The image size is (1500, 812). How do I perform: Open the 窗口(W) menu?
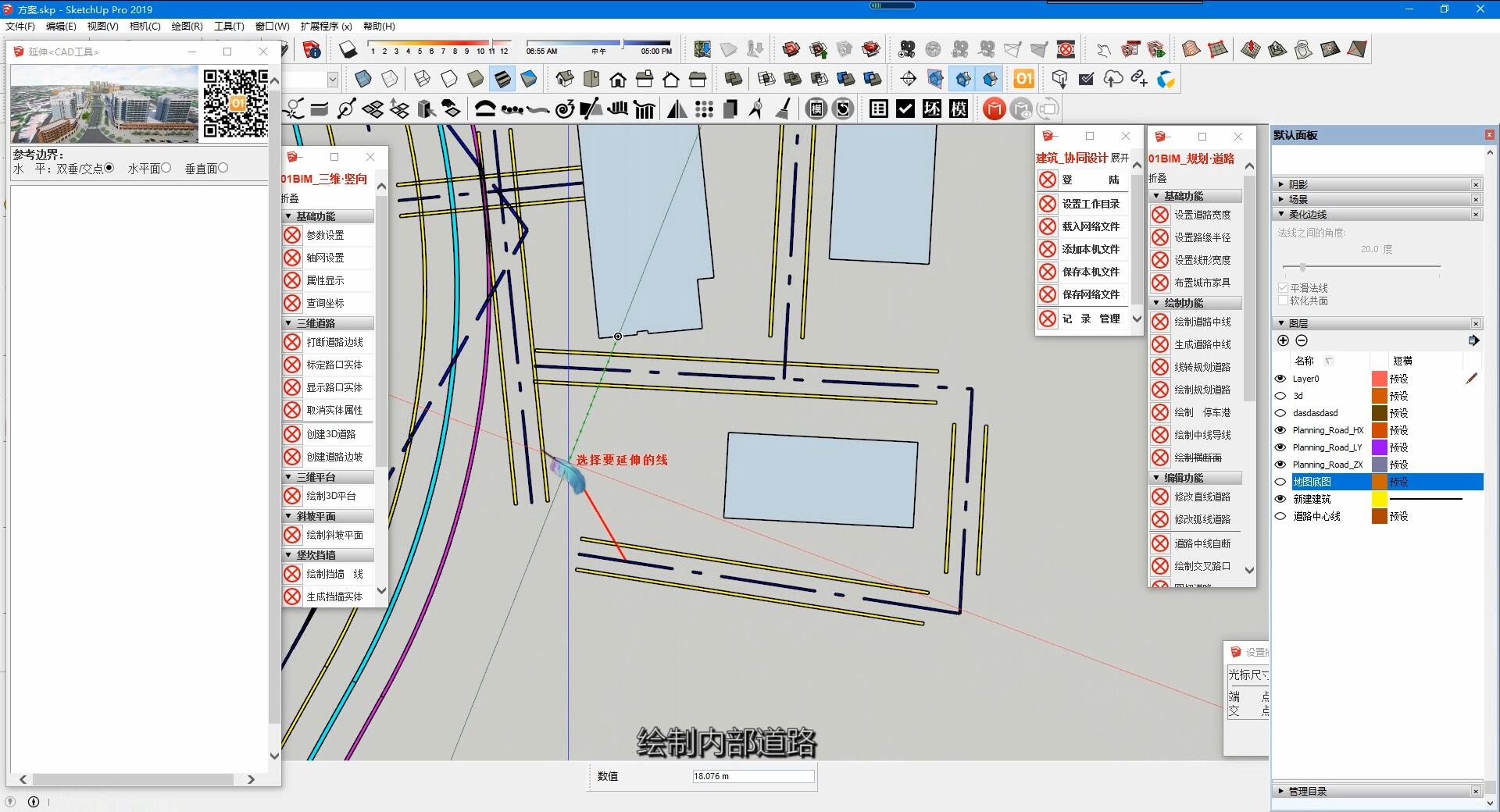click(273, 26)
